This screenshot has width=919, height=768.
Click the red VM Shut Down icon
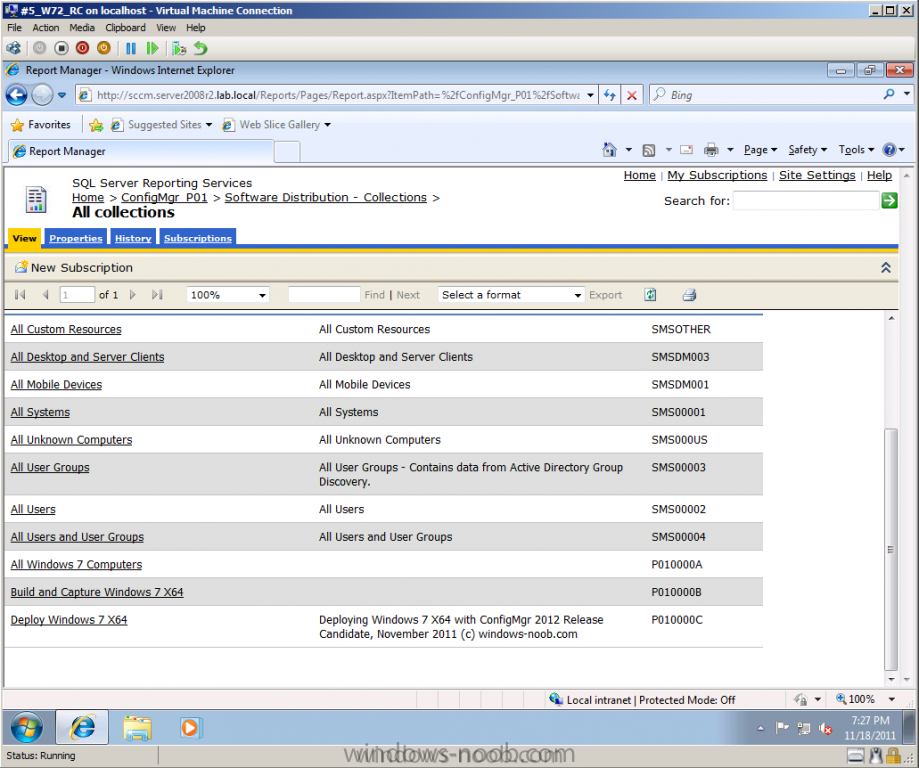(x=83, y=48)
